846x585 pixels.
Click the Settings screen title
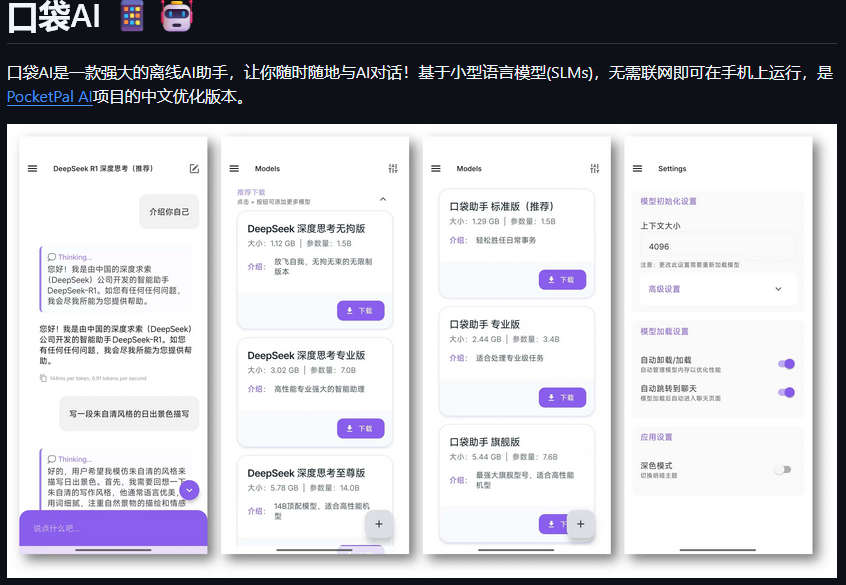coord(672,168)
